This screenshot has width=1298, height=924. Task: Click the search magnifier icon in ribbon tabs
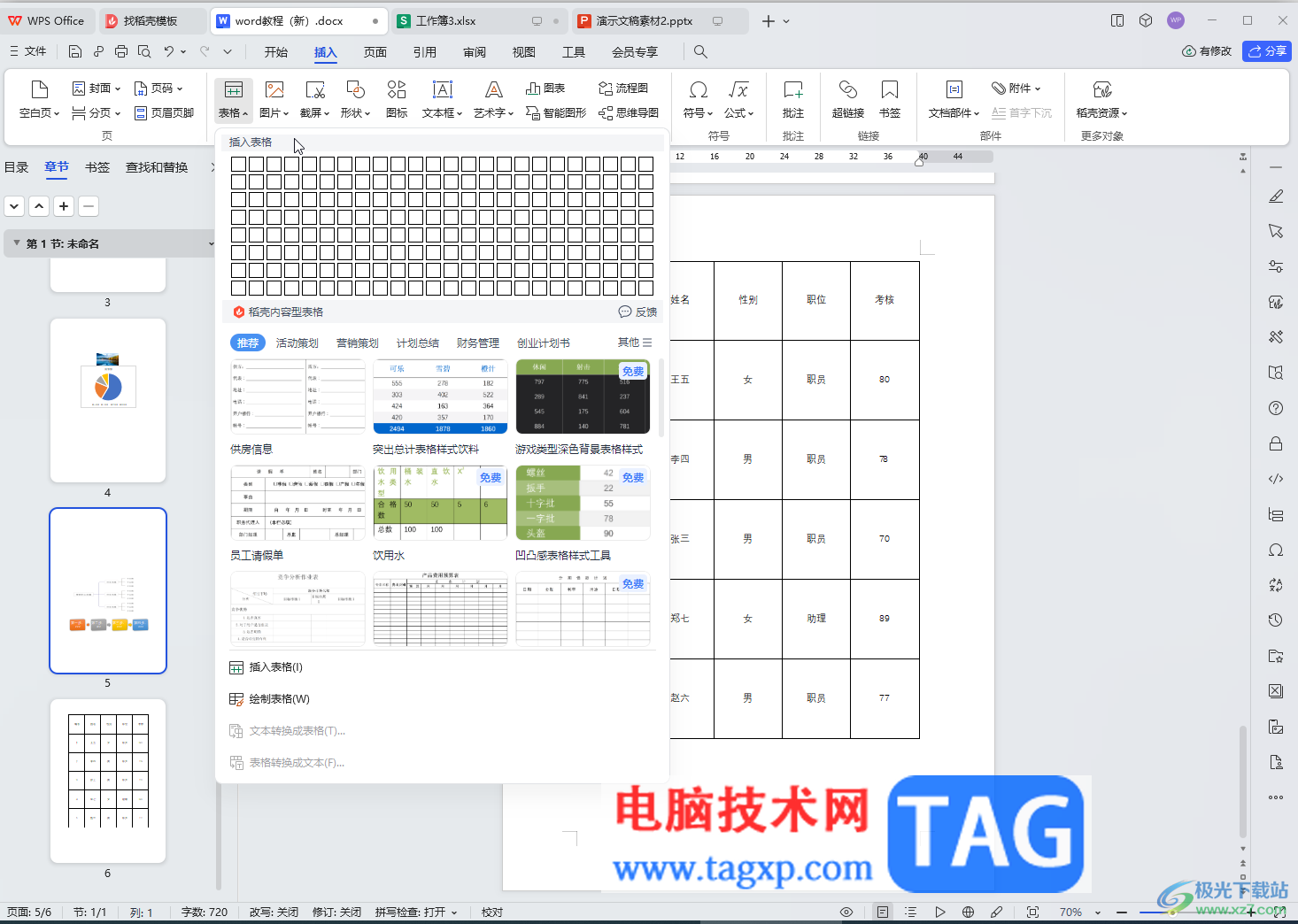(x=700, y=52)
